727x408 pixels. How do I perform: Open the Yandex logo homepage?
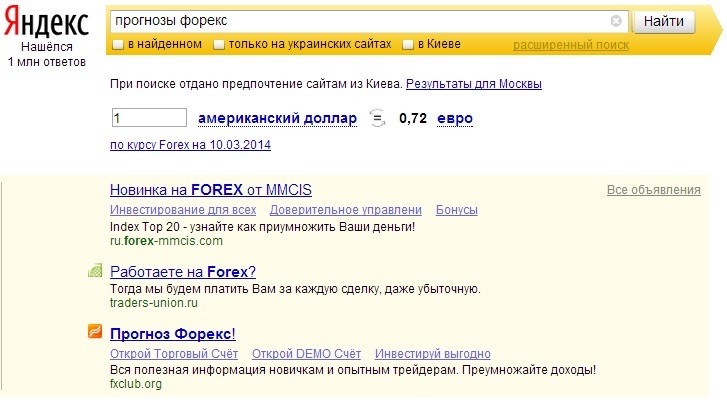tap(46, 22)
